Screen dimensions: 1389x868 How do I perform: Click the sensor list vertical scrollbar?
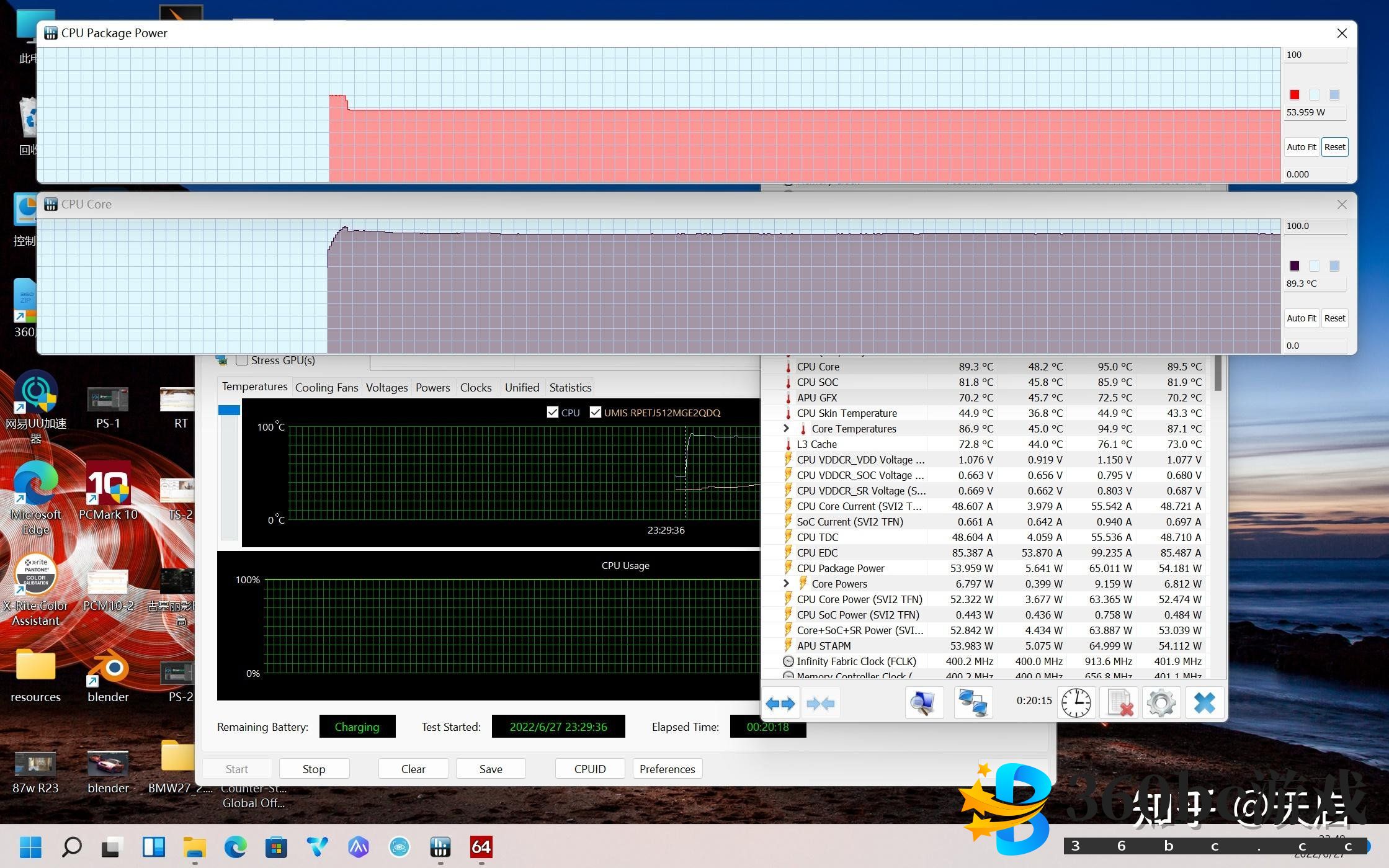coord(1218,372)
